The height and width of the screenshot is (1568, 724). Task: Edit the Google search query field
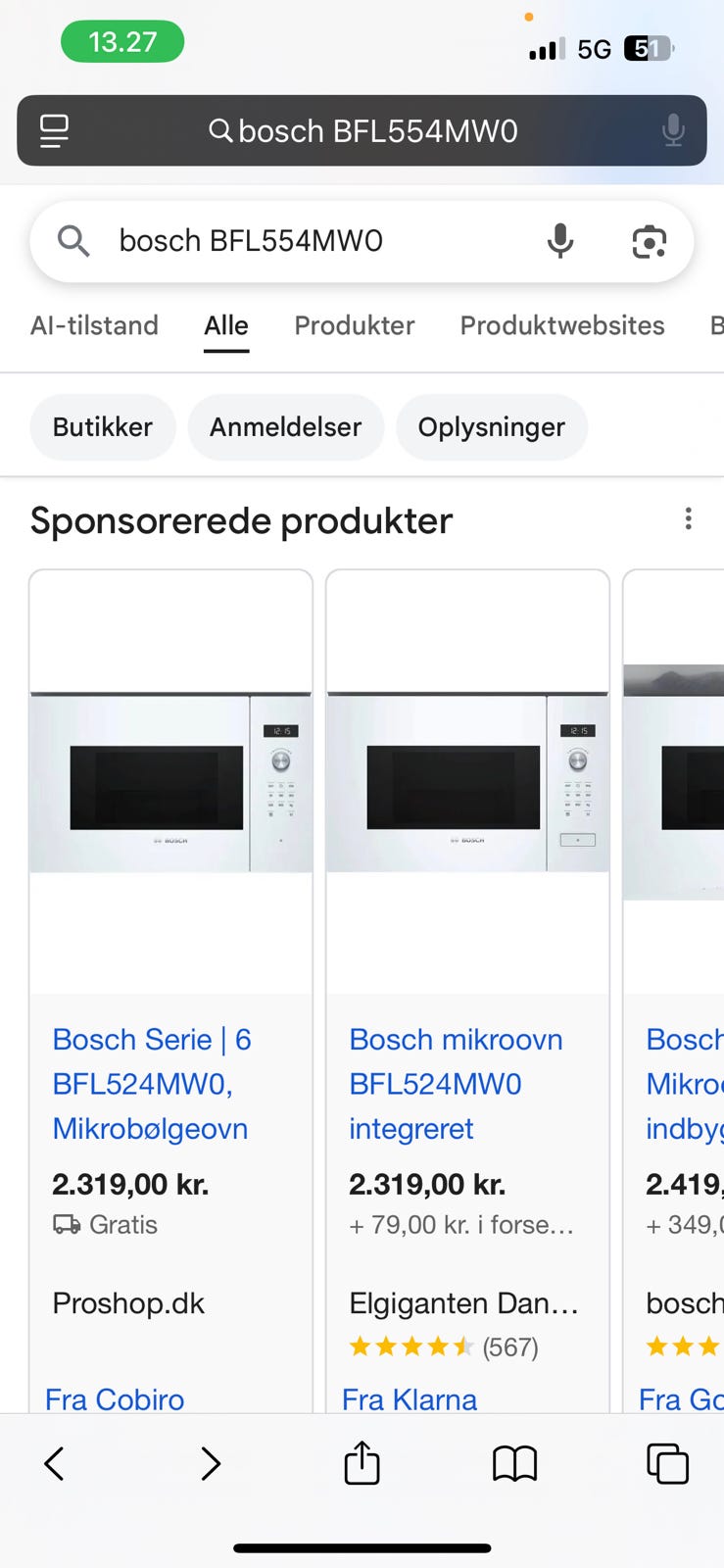pos(315,240)
